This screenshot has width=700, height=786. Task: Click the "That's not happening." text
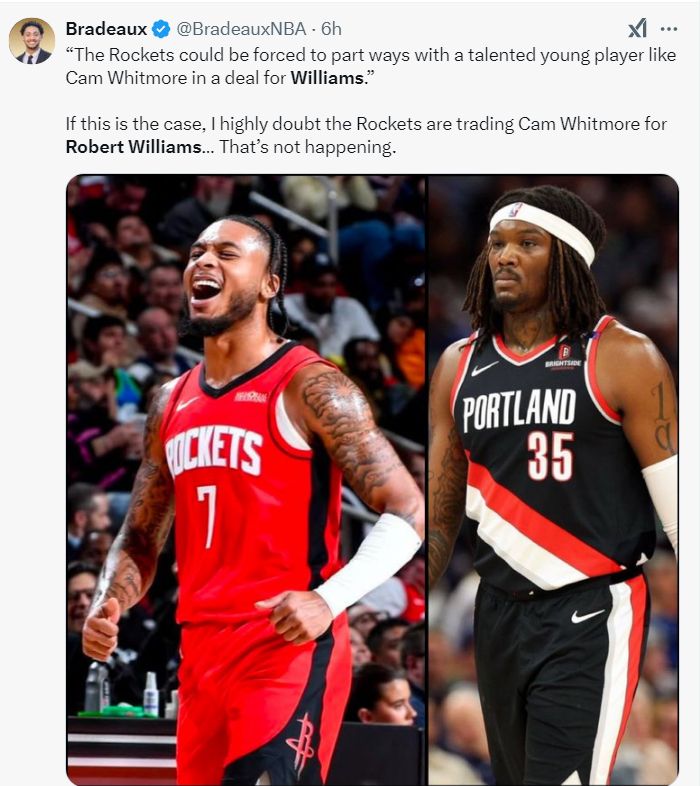307,147
